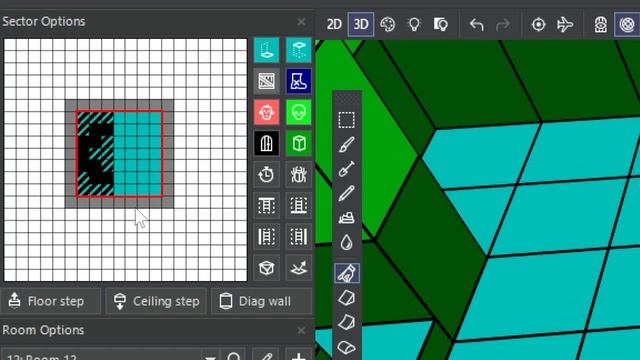Select the highlighted hand drag tool
The height and width of the screenshot is (360, 640).
click(347, 273)
